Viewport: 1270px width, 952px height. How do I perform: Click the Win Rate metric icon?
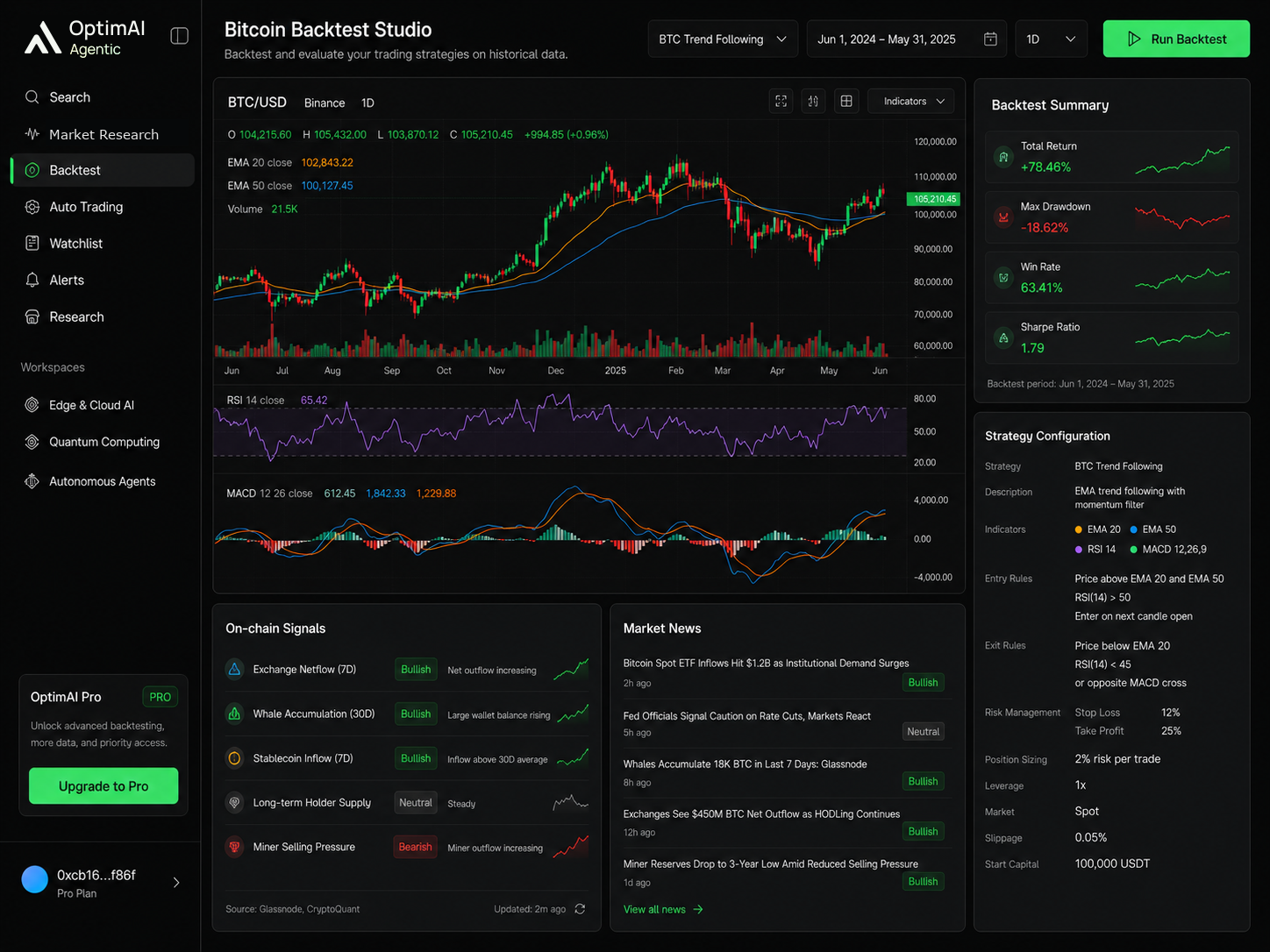pos(1003,278)
